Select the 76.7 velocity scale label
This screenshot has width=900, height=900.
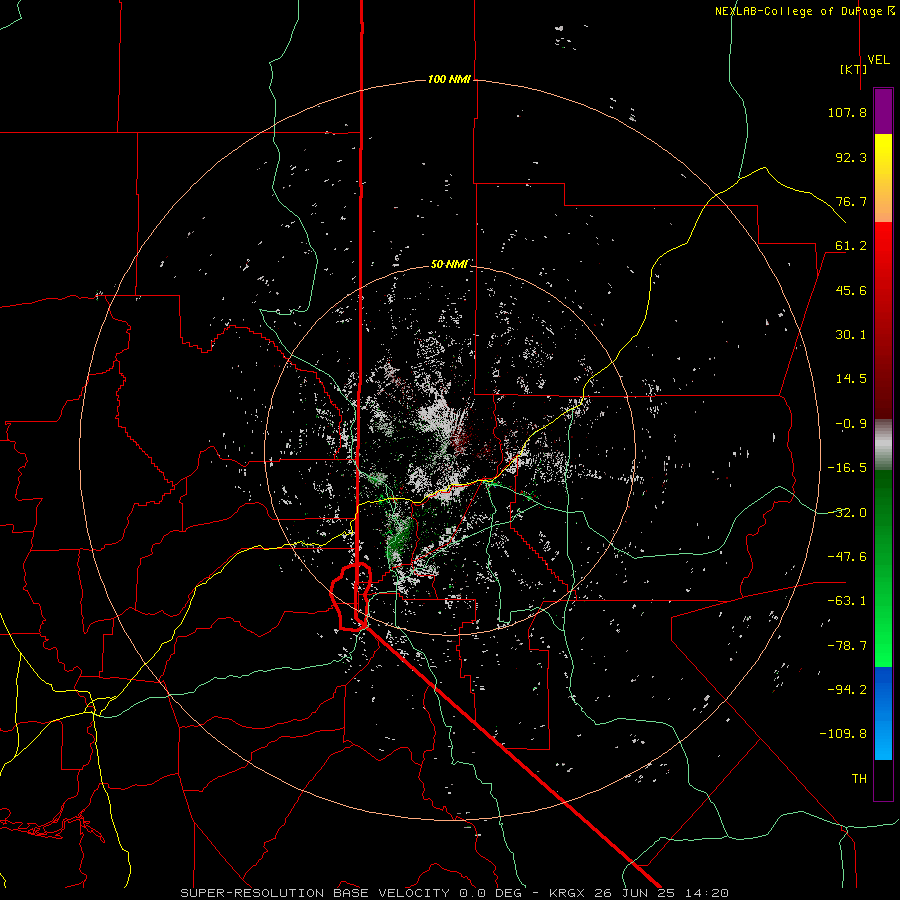point(851,201)
